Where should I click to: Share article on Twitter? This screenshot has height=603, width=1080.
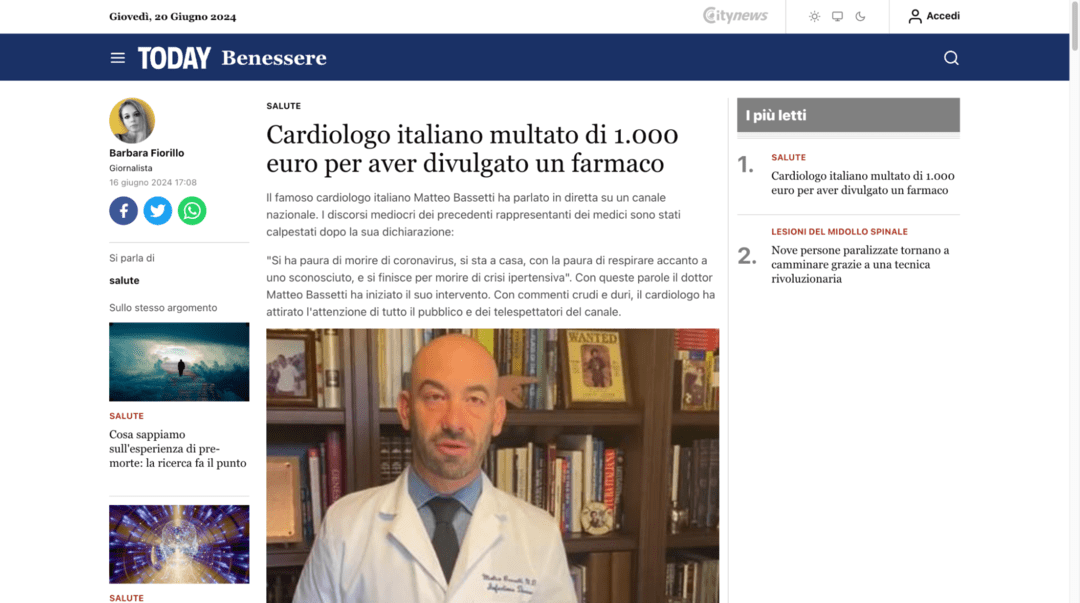tap(158, 210)
